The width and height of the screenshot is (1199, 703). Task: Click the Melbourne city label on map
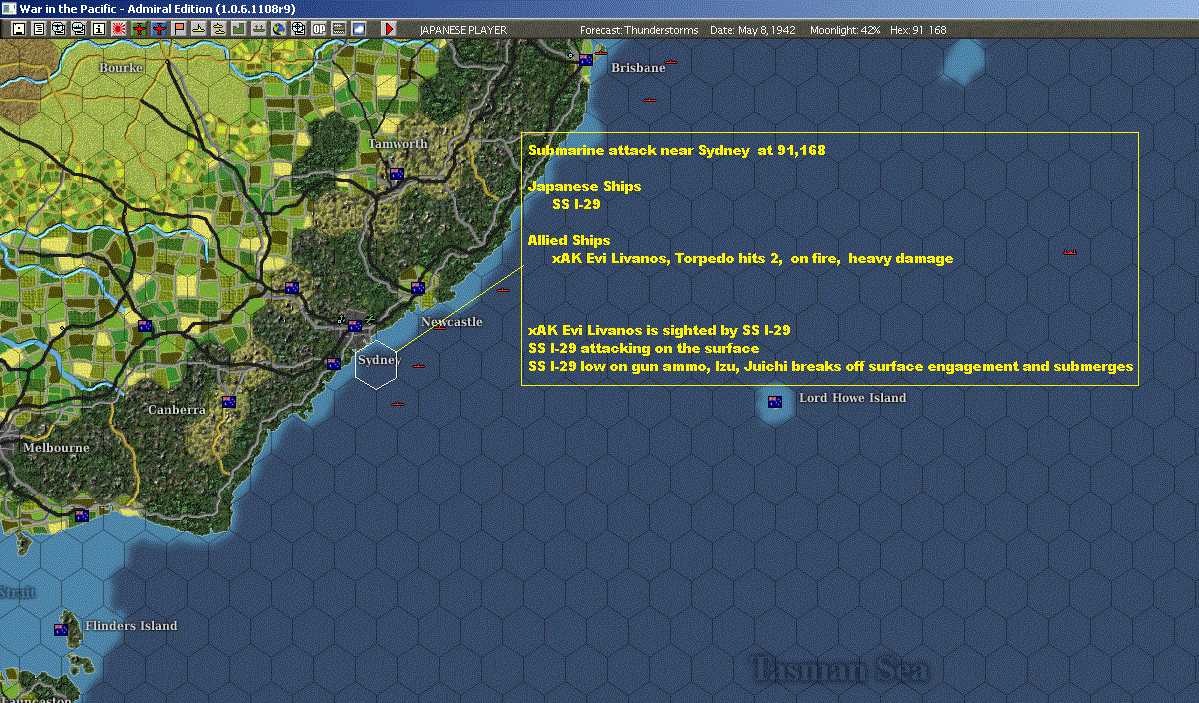pyautogui.click(x=56, y=448)
